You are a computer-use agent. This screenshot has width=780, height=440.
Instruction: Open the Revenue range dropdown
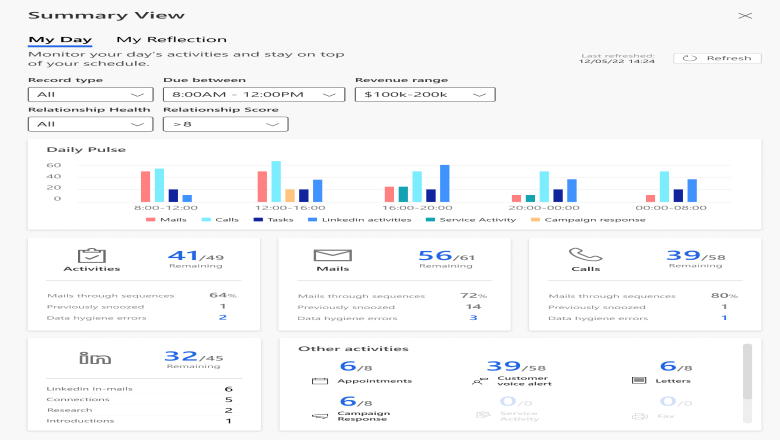[x=425, y=94]
